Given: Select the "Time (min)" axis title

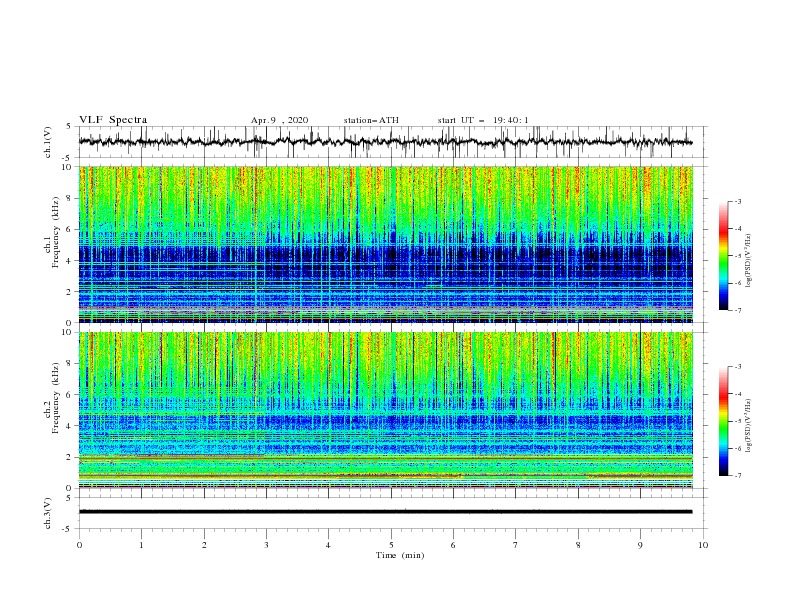Looking at the screenshot, I should pyautogui.click(x=400, y=555).
